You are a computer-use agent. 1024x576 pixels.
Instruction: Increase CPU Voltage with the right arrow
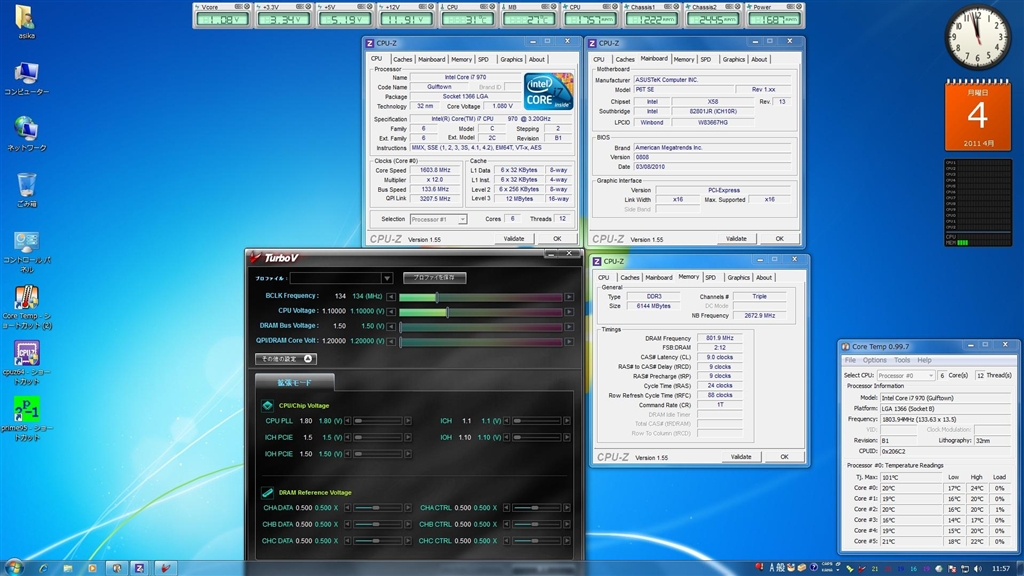569,312
